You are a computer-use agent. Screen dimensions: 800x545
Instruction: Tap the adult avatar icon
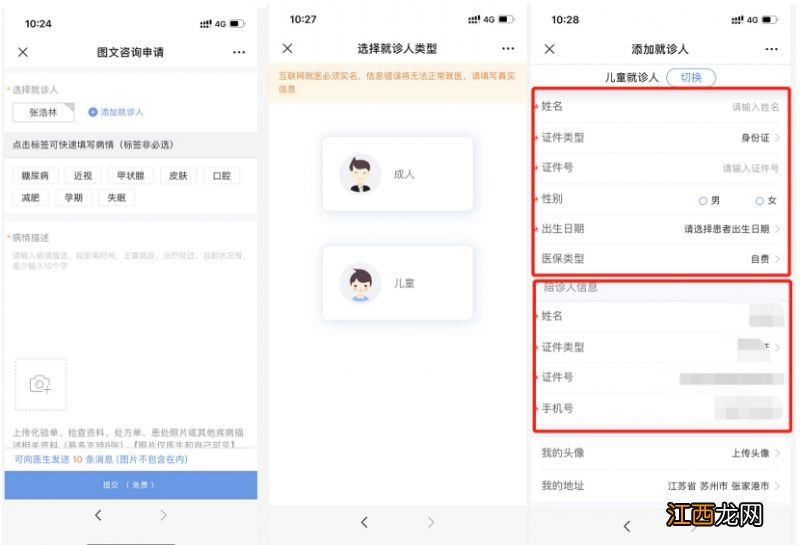click(x=360, y=174)
